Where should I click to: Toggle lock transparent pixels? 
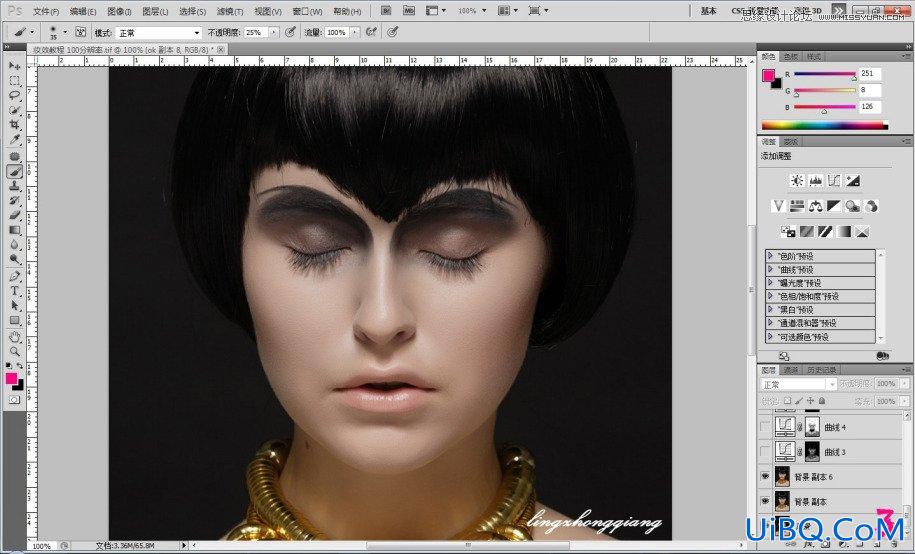pyautogui.click(x=787, y=401)
